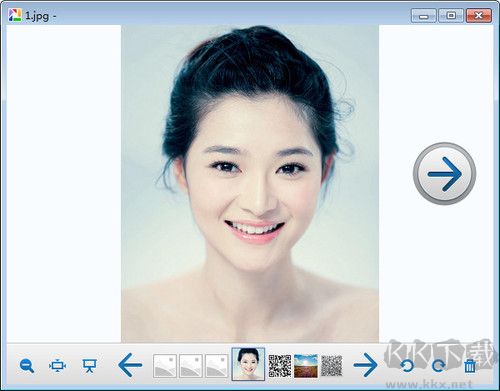Start slideshow with the projector screen icon

coord(89,366)
